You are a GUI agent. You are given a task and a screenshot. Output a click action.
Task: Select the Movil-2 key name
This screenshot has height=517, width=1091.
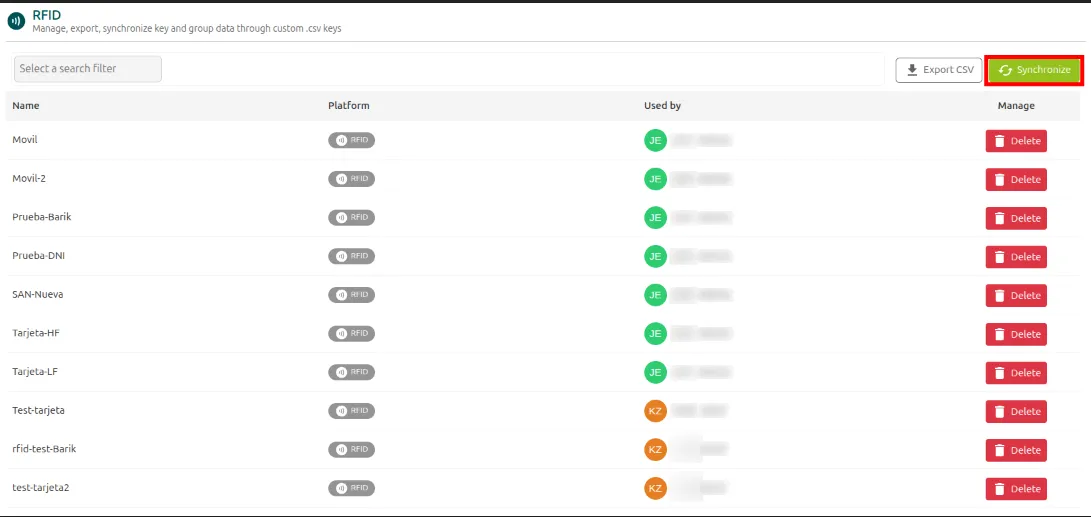click(x=29, y=178)
